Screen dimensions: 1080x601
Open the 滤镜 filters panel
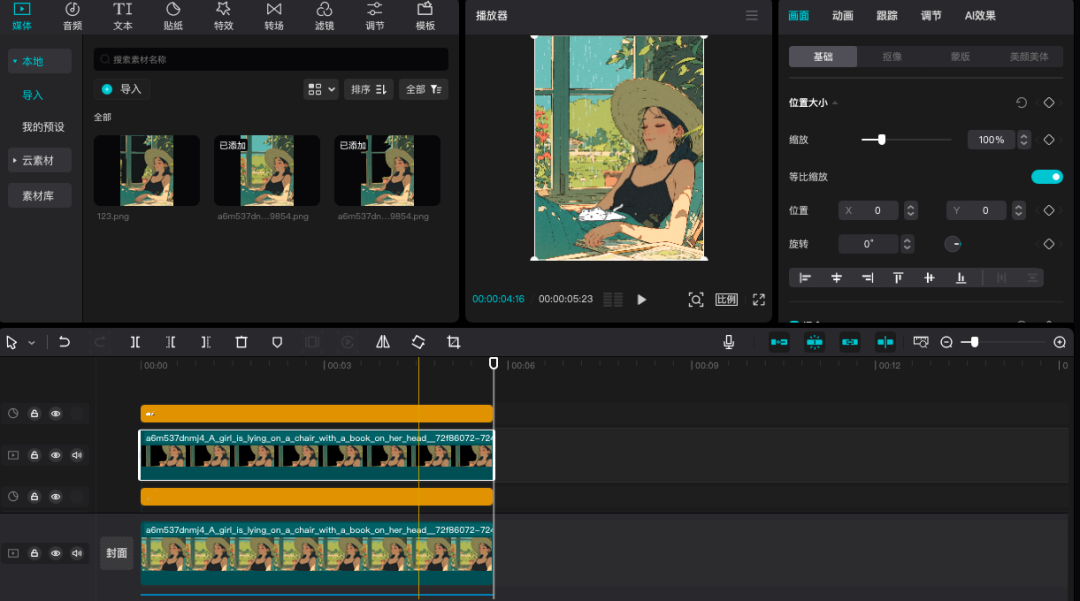(324, 16)
